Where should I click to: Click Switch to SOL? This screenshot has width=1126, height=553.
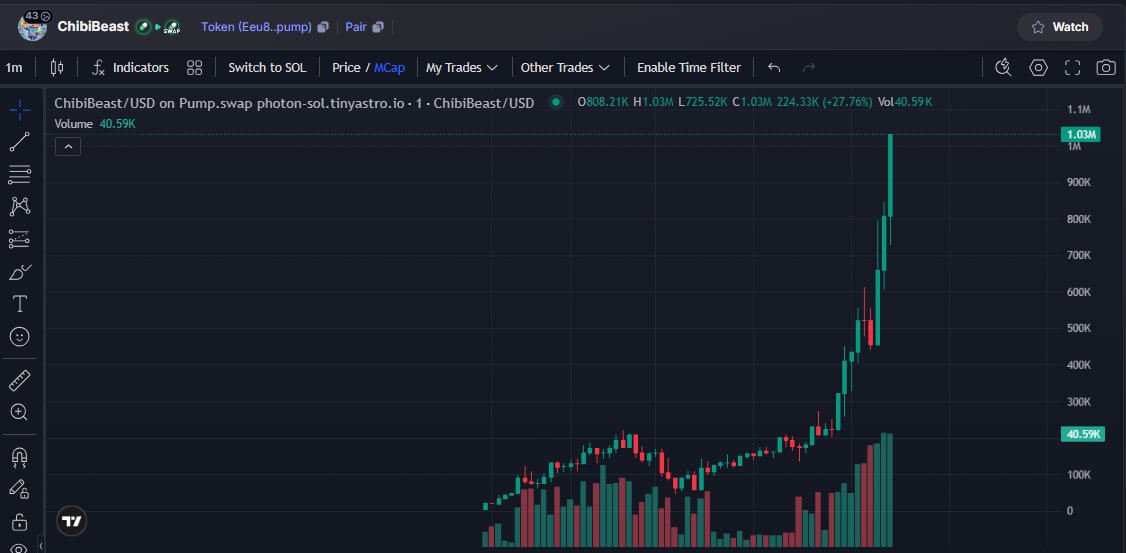[x=267, y=68]
